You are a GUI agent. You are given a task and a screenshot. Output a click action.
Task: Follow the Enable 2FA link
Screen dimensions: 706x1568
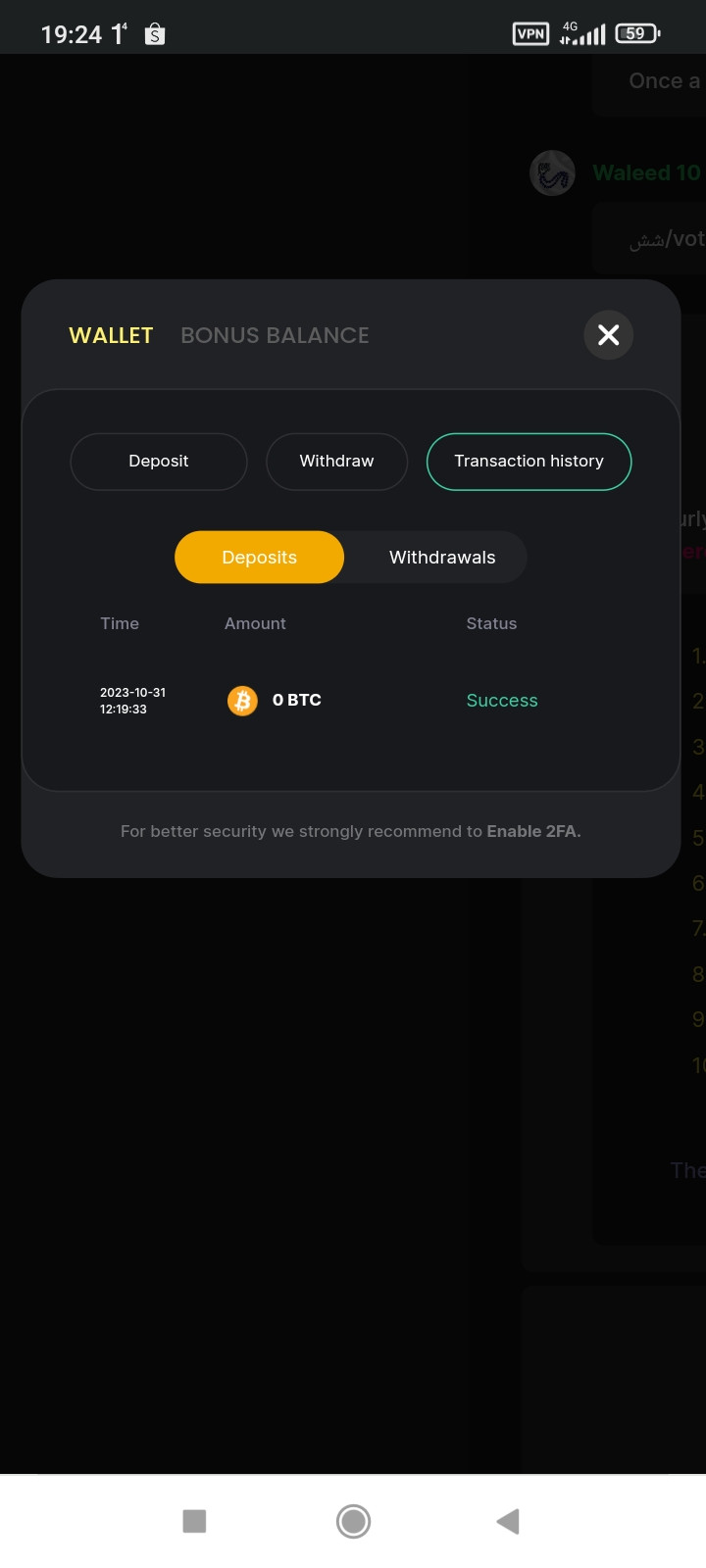(x=533, y=831)
